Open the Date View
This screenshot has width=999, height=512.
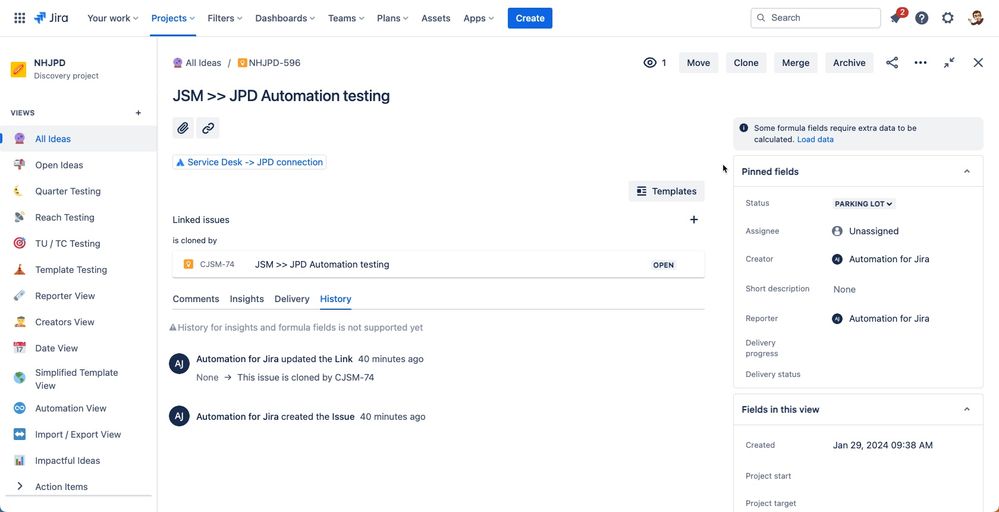78,348
